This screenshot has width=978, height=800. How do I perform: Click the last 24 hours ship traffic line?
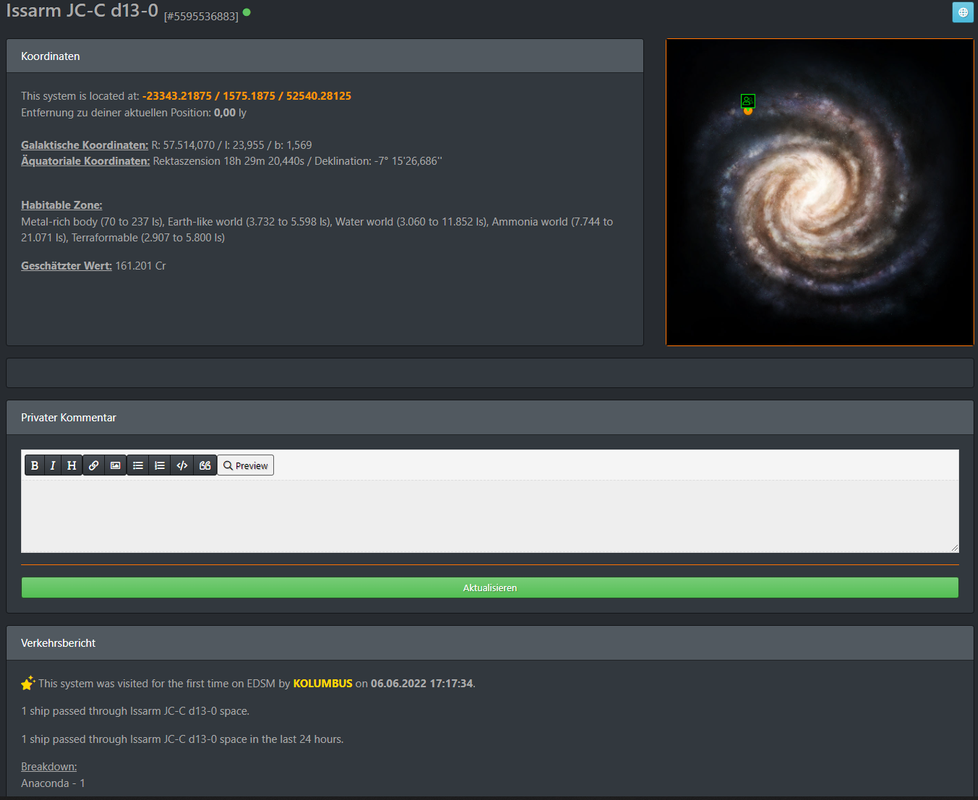point(182,740)
